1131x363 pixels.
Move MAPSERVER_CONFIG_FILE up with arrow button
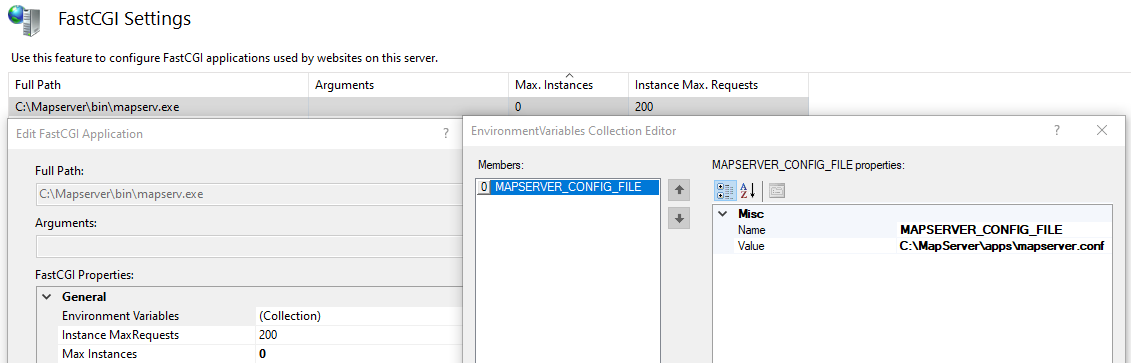pyautogui.click(x=679, y=191)
